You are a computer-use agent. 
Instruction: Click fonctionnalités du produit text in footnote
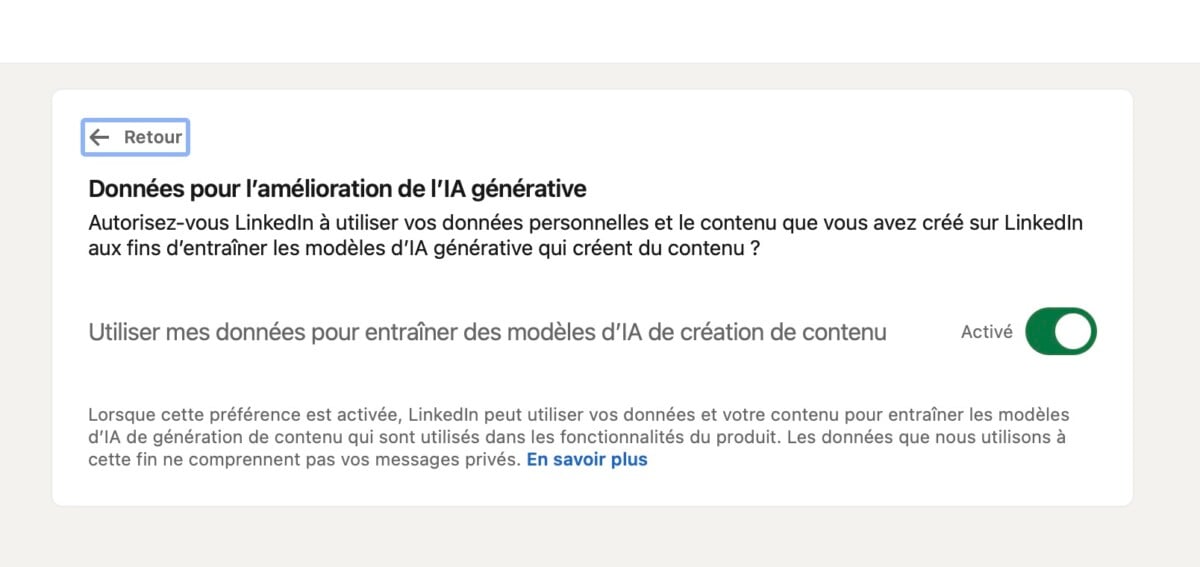685,437
